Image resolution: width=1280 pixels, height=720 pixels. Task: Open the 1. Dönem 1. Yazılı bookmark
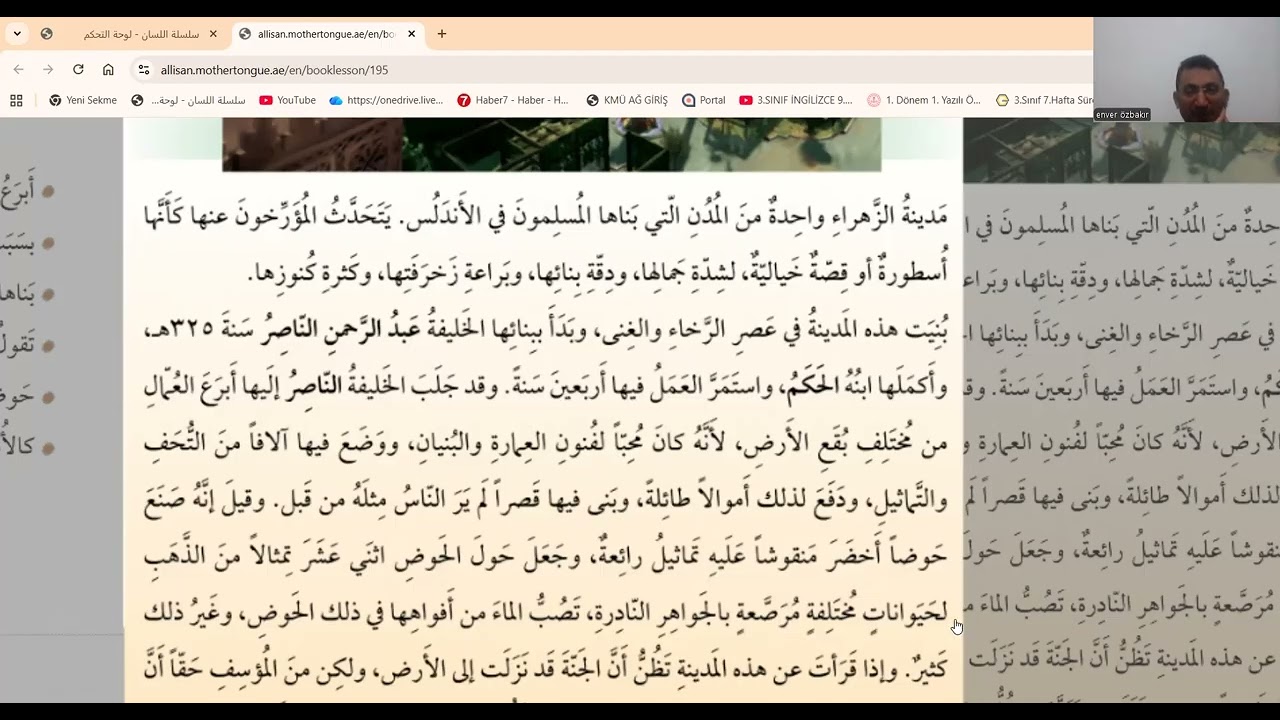coord(924,100)
